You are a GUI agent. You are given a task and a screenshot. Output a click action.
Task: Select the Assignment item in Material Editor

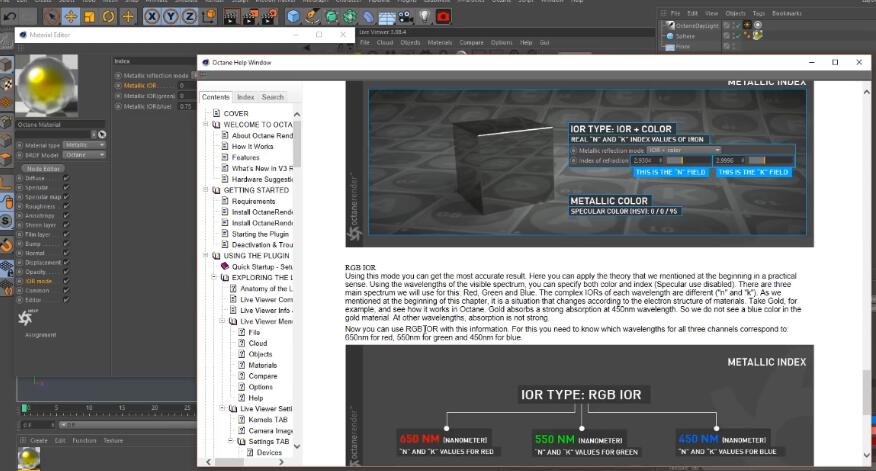click(x=41, y=335)
